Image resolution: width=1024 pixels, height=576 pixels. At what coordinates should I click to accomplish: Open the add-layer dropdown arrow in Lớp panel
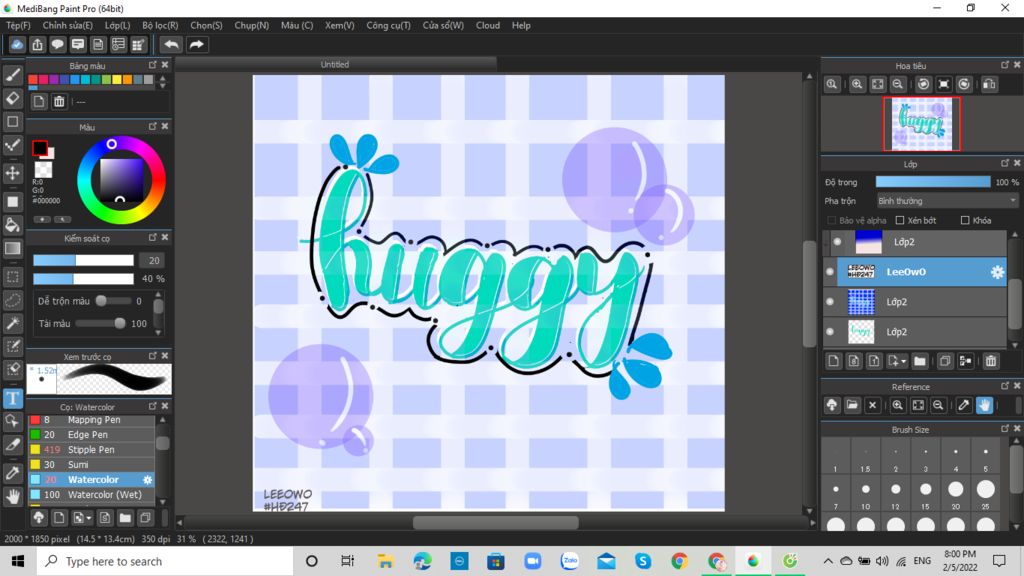904,361
